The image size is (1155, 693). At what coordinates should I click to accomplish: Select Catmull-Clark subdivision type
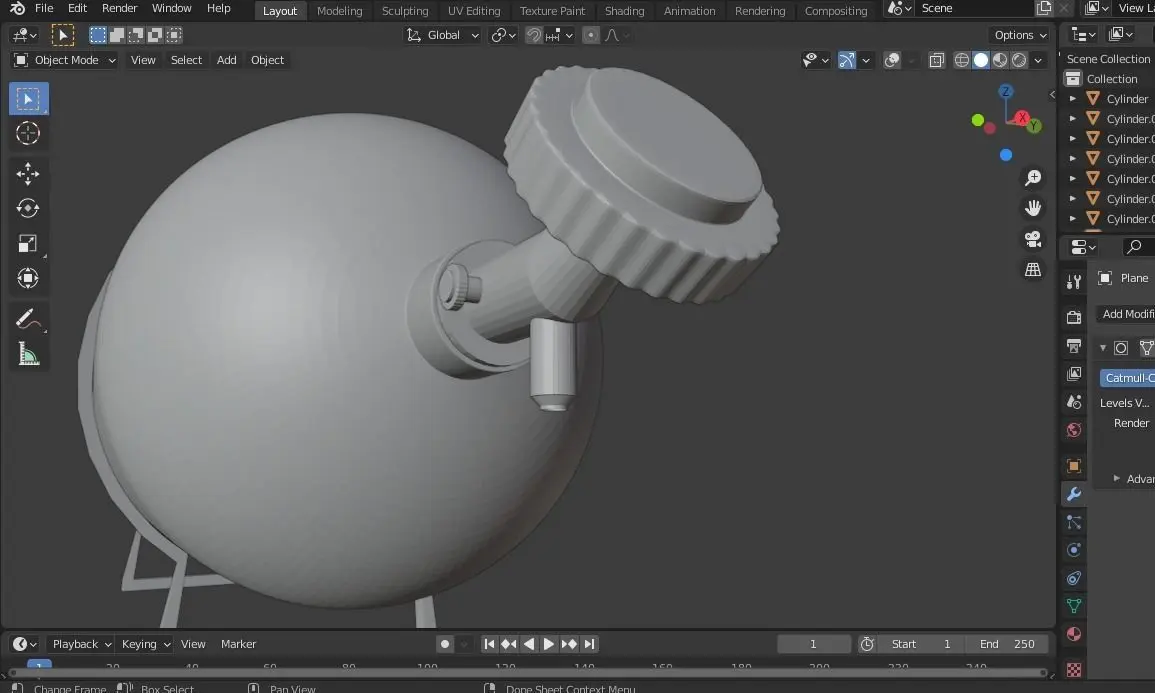coord(1128,378)
